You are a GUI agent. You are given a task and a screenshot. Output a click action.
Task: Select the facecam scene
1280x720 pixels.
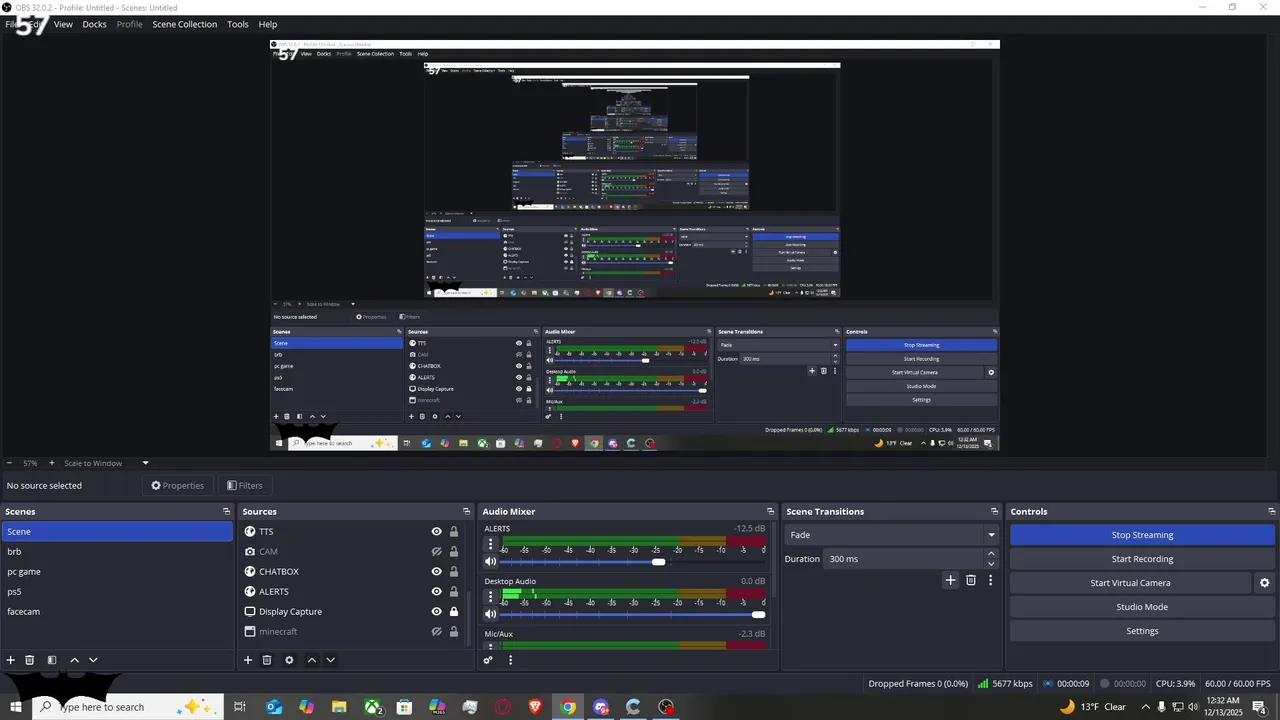point(117,612)
